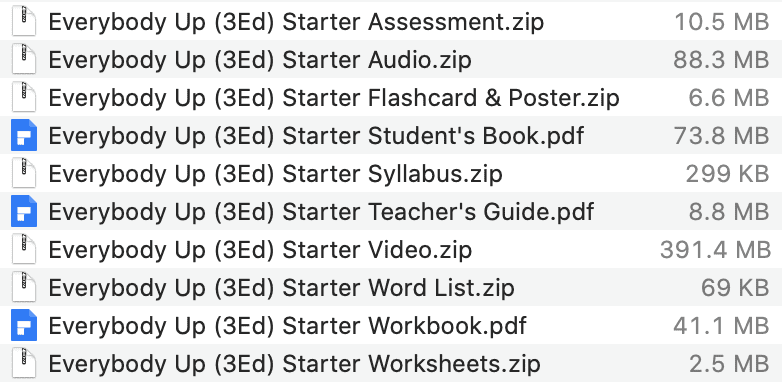Click the zip icon beside Starter Syllabus.zip

click(x=24, y=173)
